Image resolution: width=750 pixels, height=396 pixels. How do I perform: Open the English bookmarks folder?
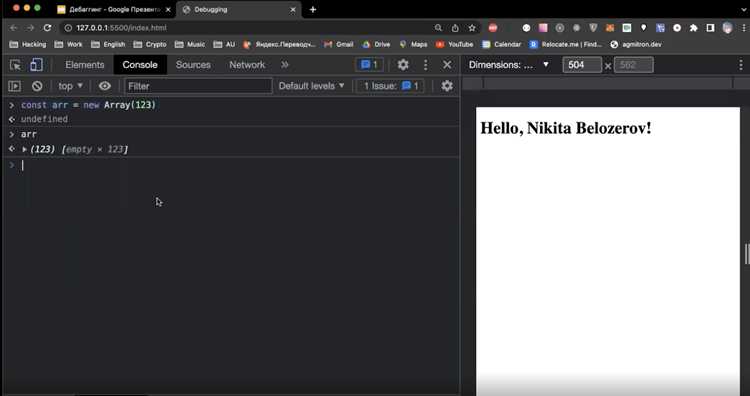[108, 44]
